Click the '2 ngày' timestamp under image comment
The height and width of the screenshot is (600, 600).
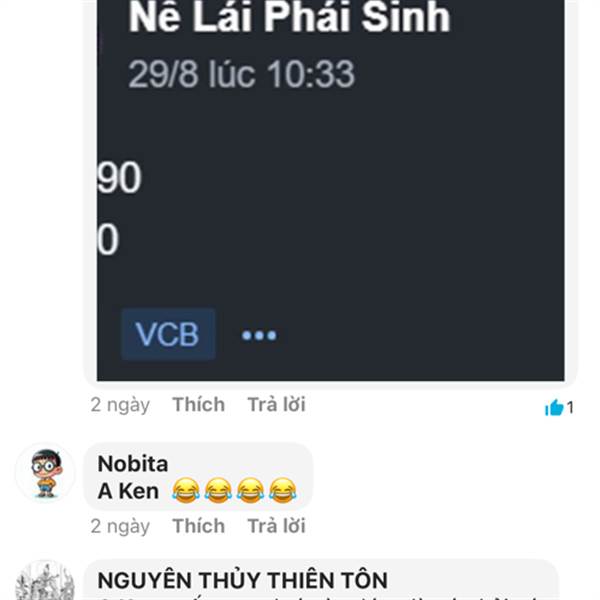120,405
